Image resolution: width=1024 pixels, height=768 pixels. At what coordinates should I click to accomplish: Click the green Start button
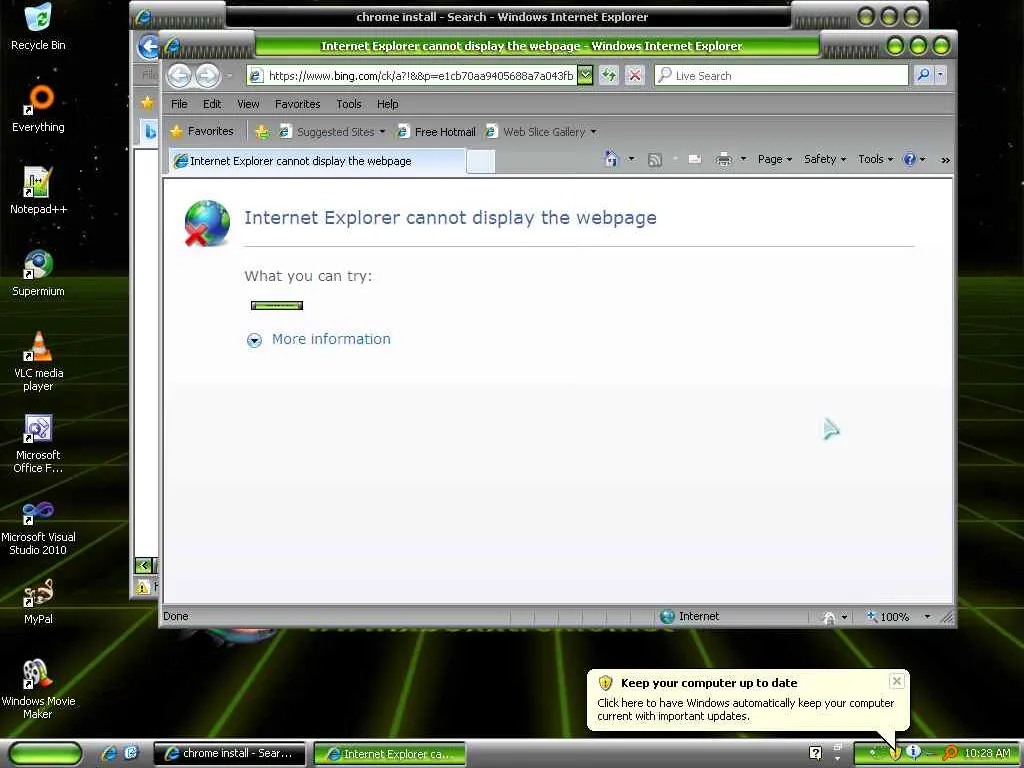click(x=44, y=754)
